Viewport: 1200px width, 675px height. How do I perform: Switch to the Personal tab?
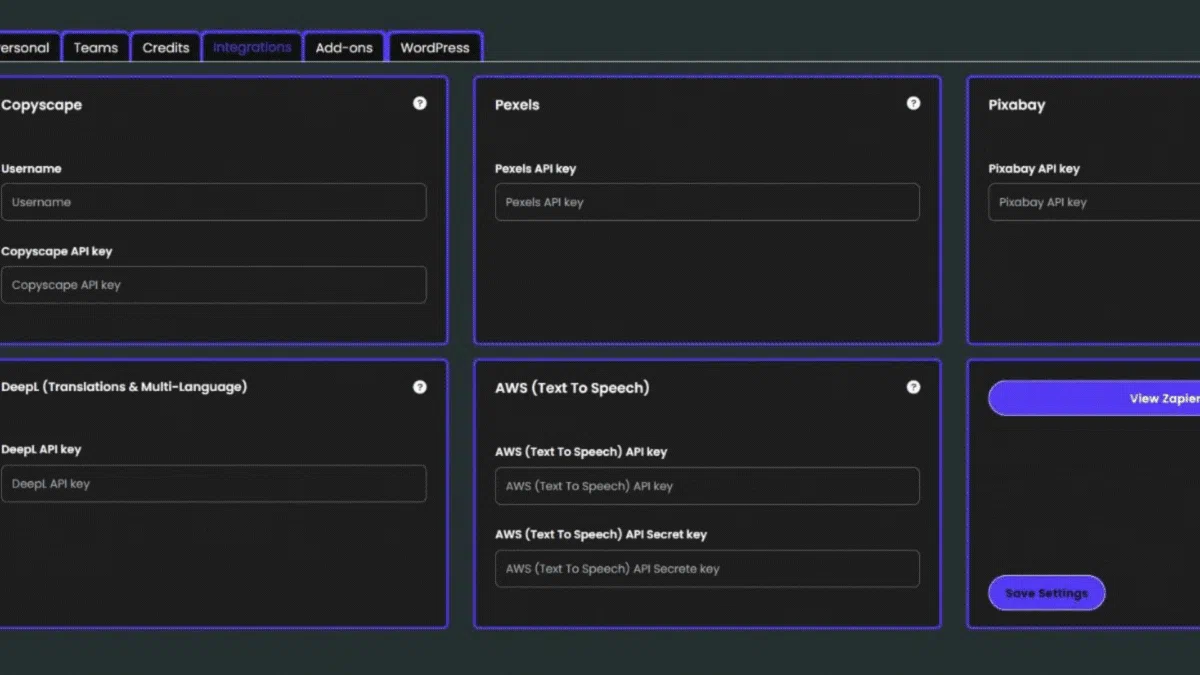[28, 47]
